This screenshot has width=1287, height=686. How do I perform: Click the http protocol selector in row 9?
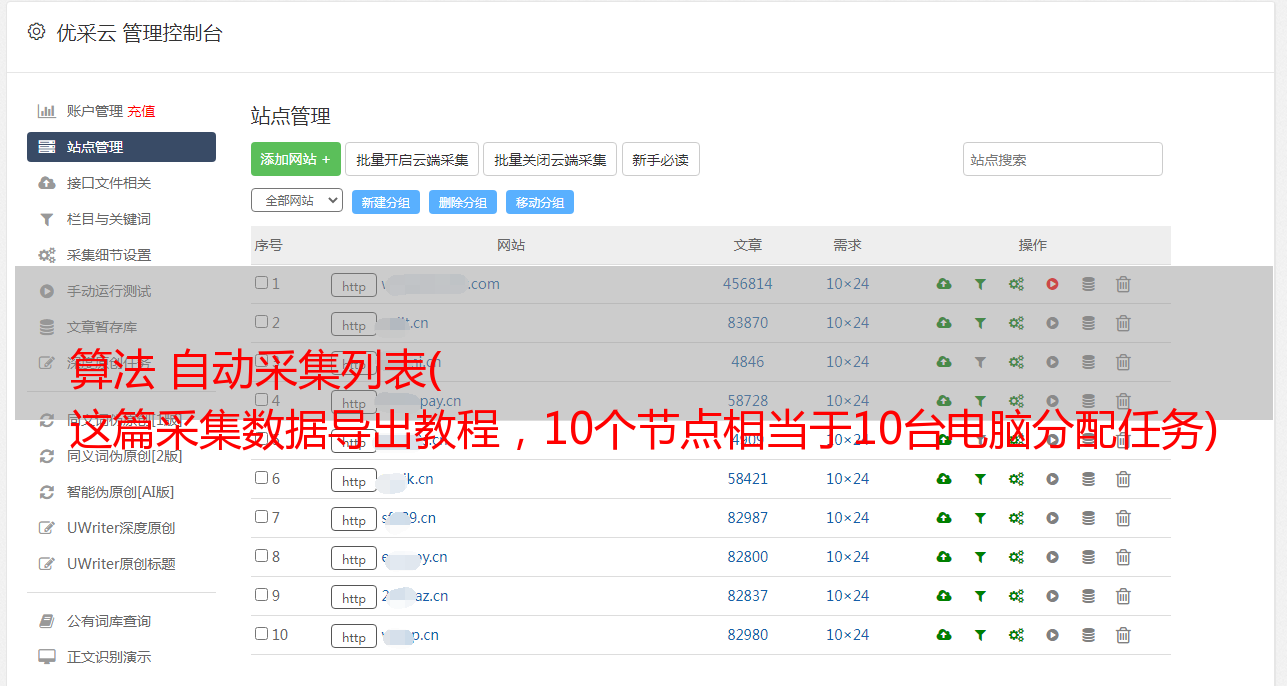coord(354,597)
